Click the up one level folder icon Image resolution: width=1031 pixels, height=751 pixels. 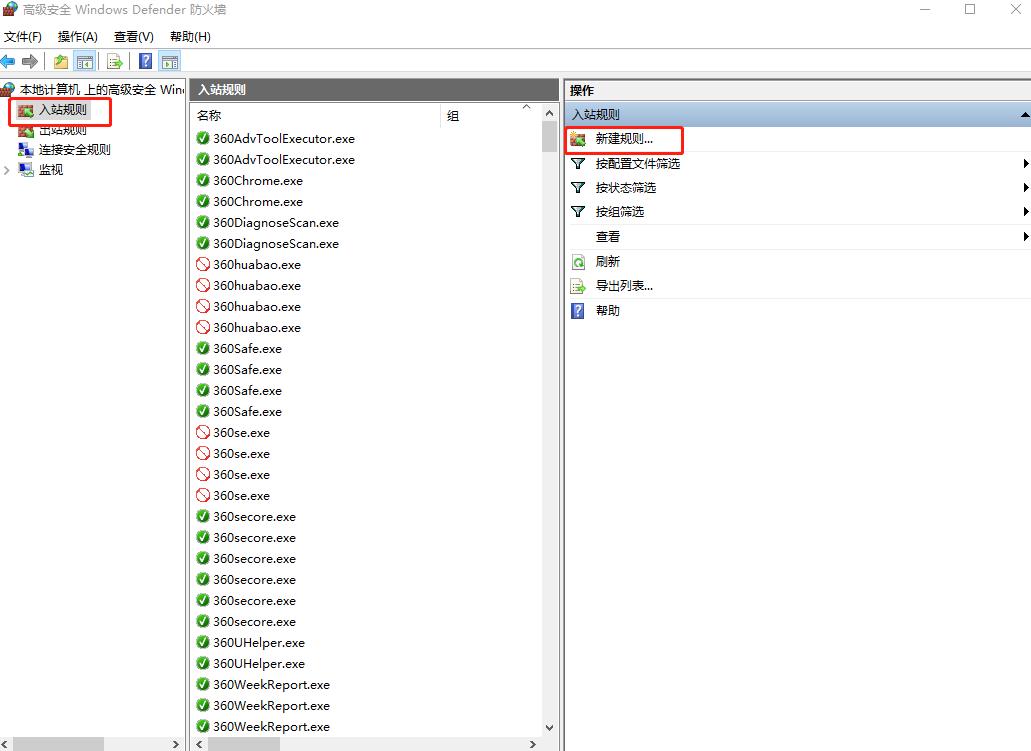click(61, 61)
